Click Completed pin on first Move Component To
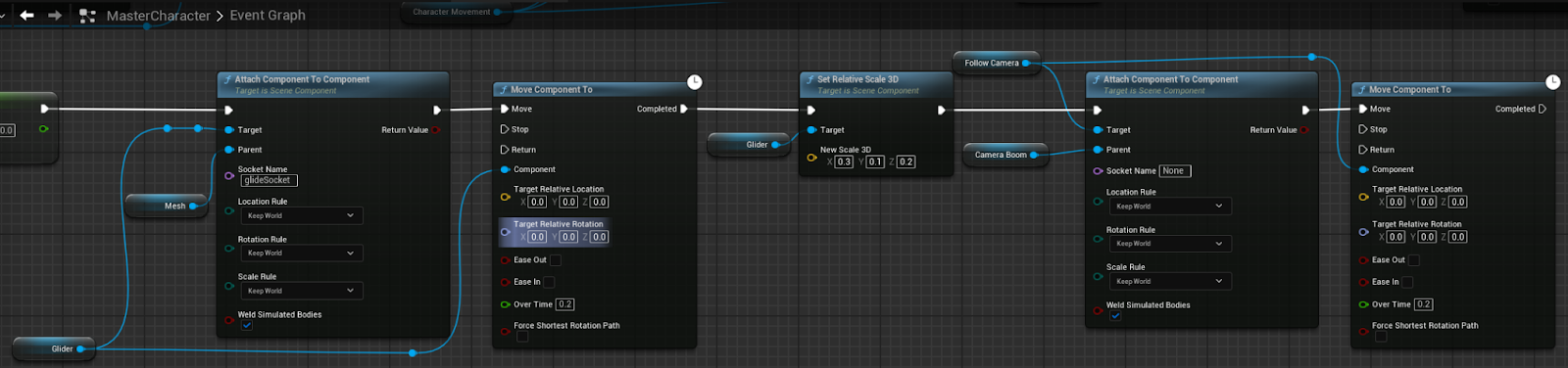The height and width of the screenshot is (368, 1568). point(684,109)
